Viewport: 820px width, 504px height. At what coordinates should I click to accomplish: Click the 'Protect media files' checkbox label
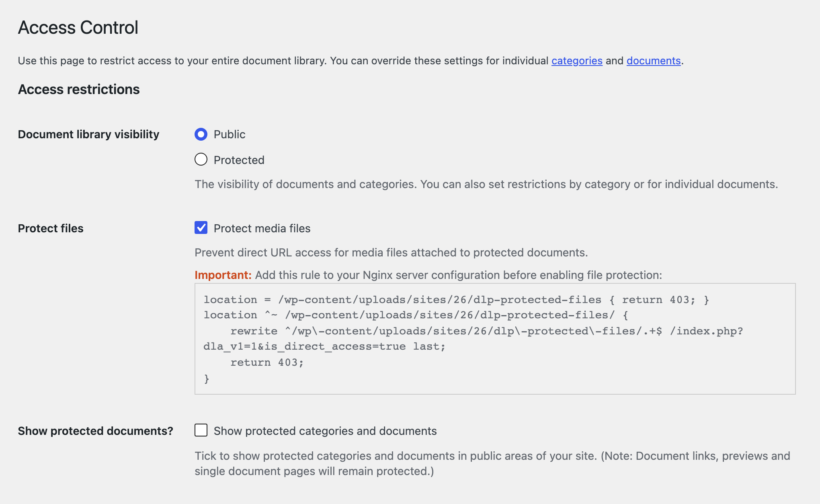coord(262,228)
